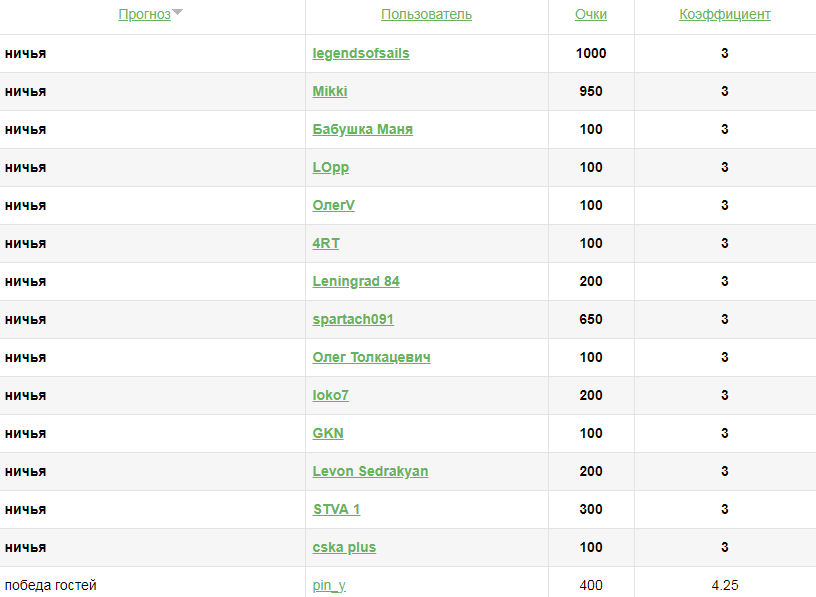This screenshot has height=597, width=816.
Task: Click the LOpp username link
Action: click(331, 168)
